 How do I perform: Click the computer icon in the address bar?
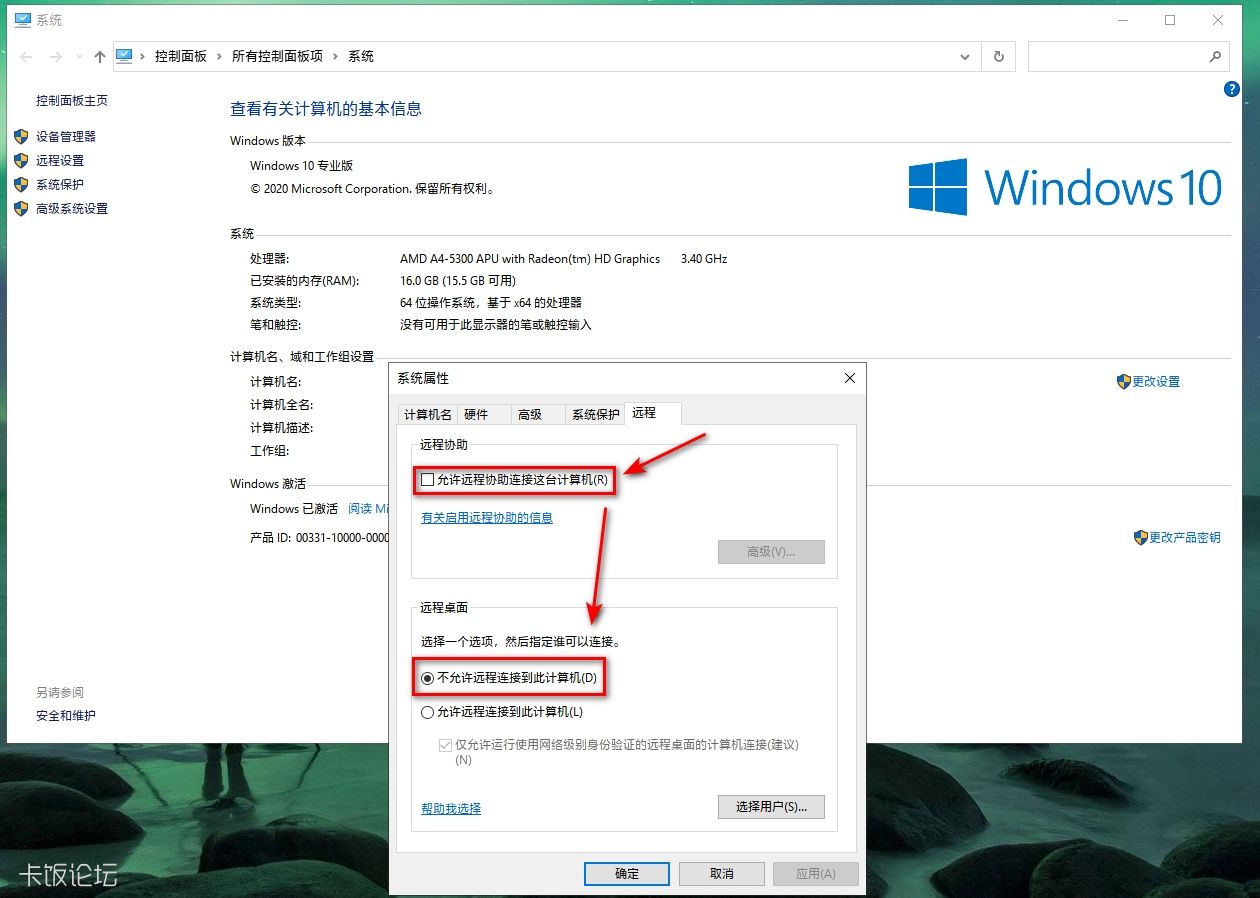125,56
